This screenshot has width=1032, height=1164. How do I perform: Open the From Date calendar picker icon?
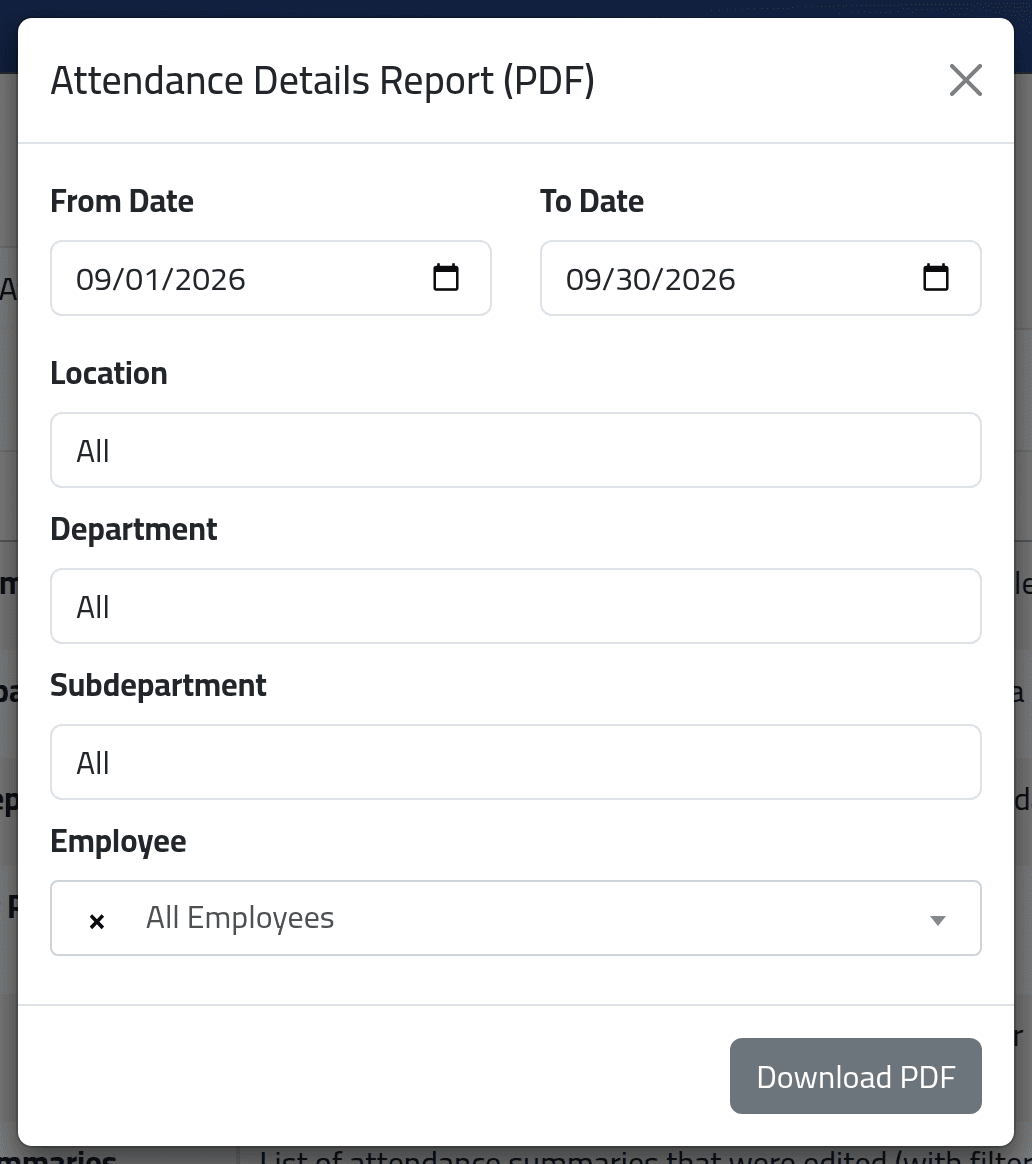(445, 278)
